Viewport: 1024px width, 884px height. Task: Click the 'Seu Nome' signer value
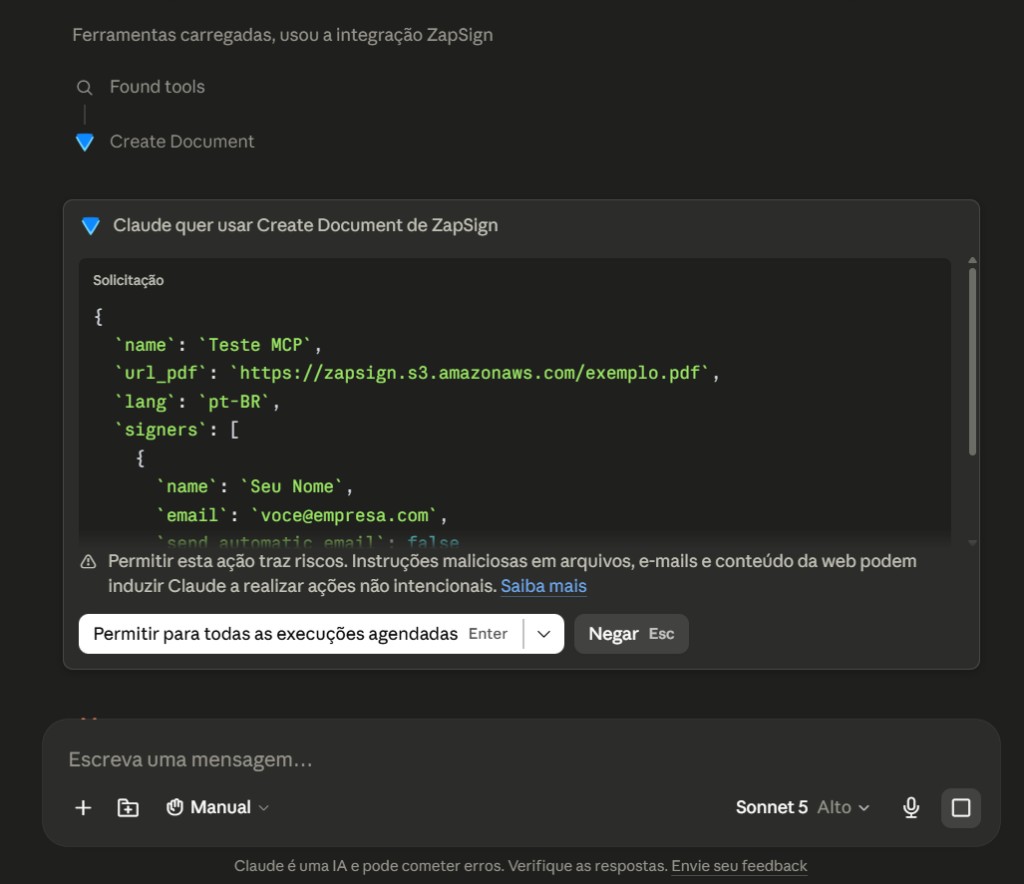coord(291,486)
